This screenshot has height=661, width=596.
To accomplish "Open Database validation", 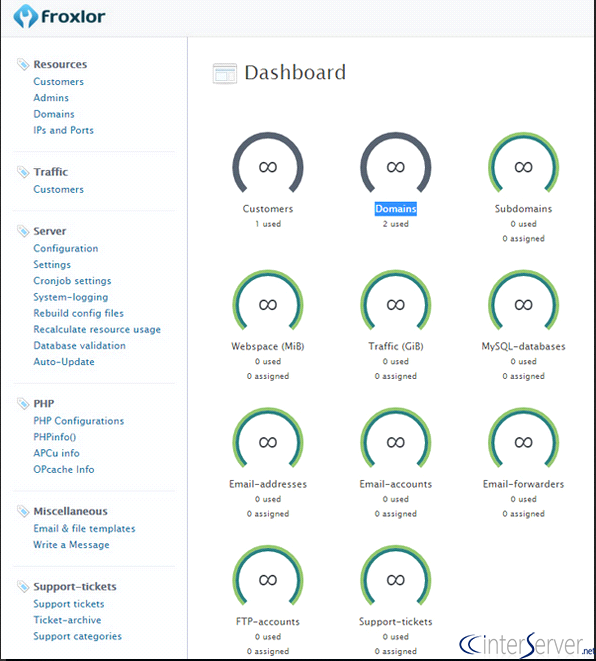I will pyautogui.click(x=80, y=345).
